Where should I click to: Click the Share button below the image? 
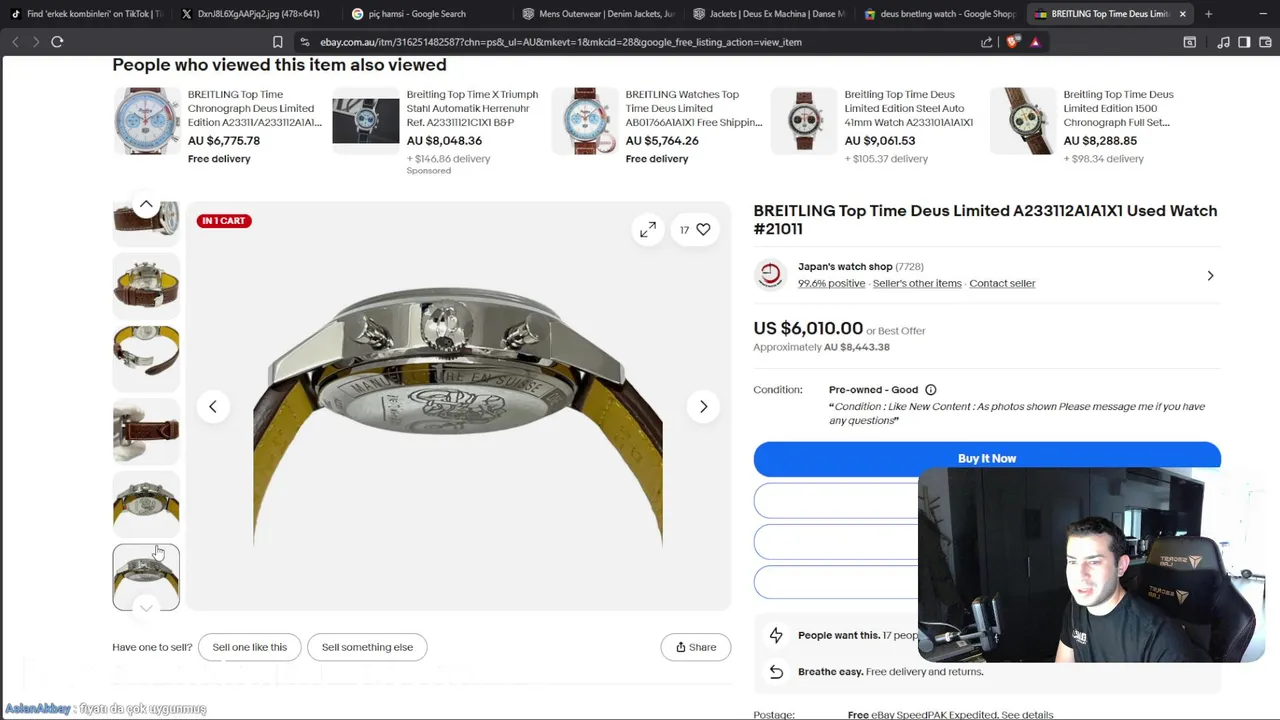click(x=696, y=647)
